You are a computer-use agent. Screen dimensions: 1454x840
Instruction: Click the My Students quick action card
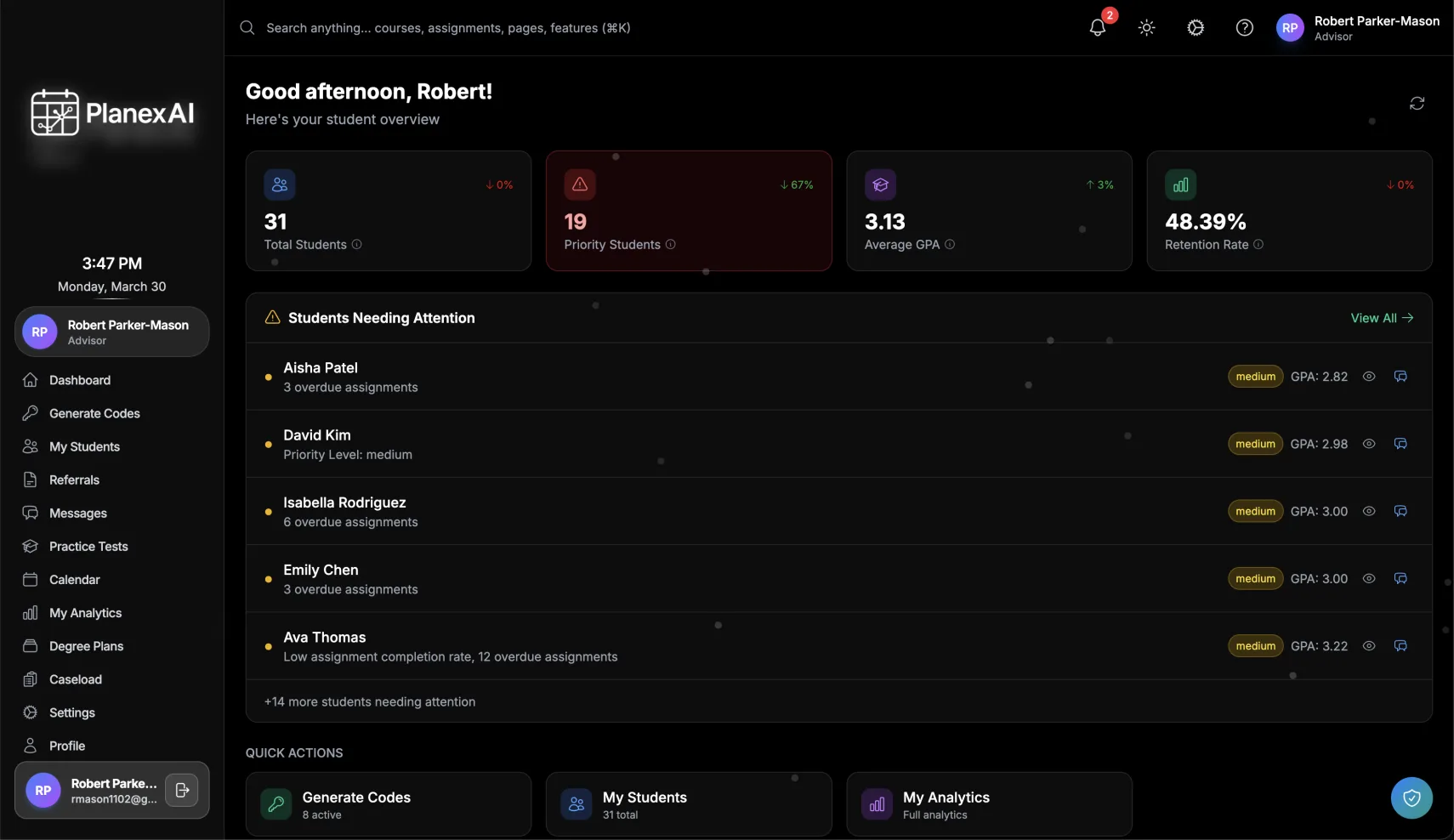[x=689, y=804]
